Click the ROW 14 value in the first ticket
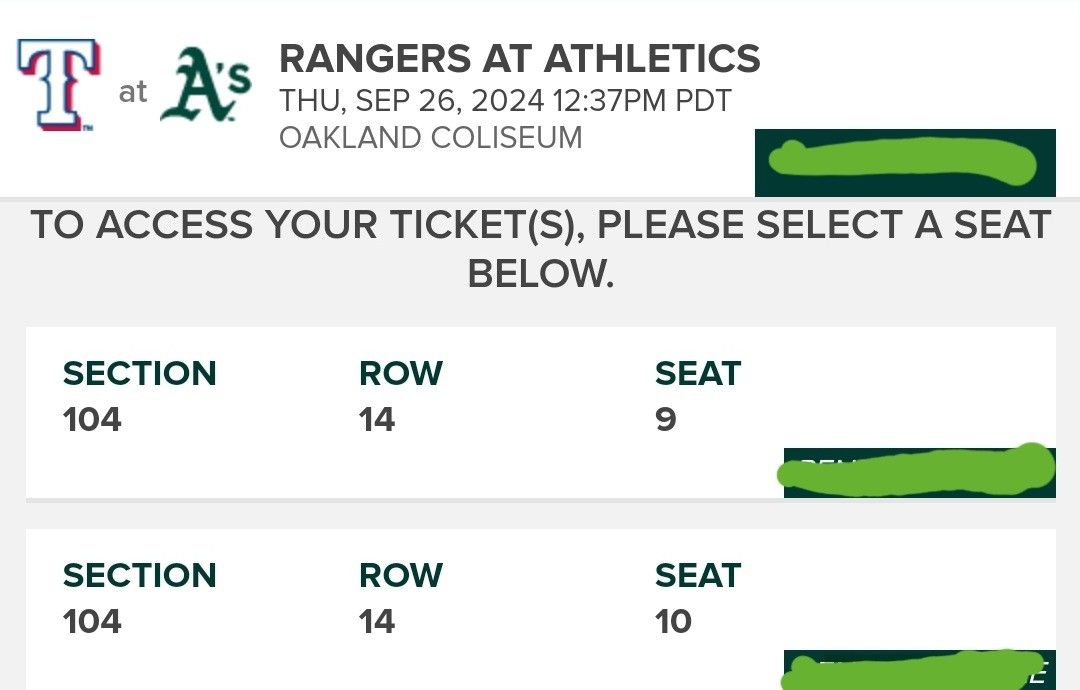This screenshot has height=690, width=1080. [x=377, y=419]
